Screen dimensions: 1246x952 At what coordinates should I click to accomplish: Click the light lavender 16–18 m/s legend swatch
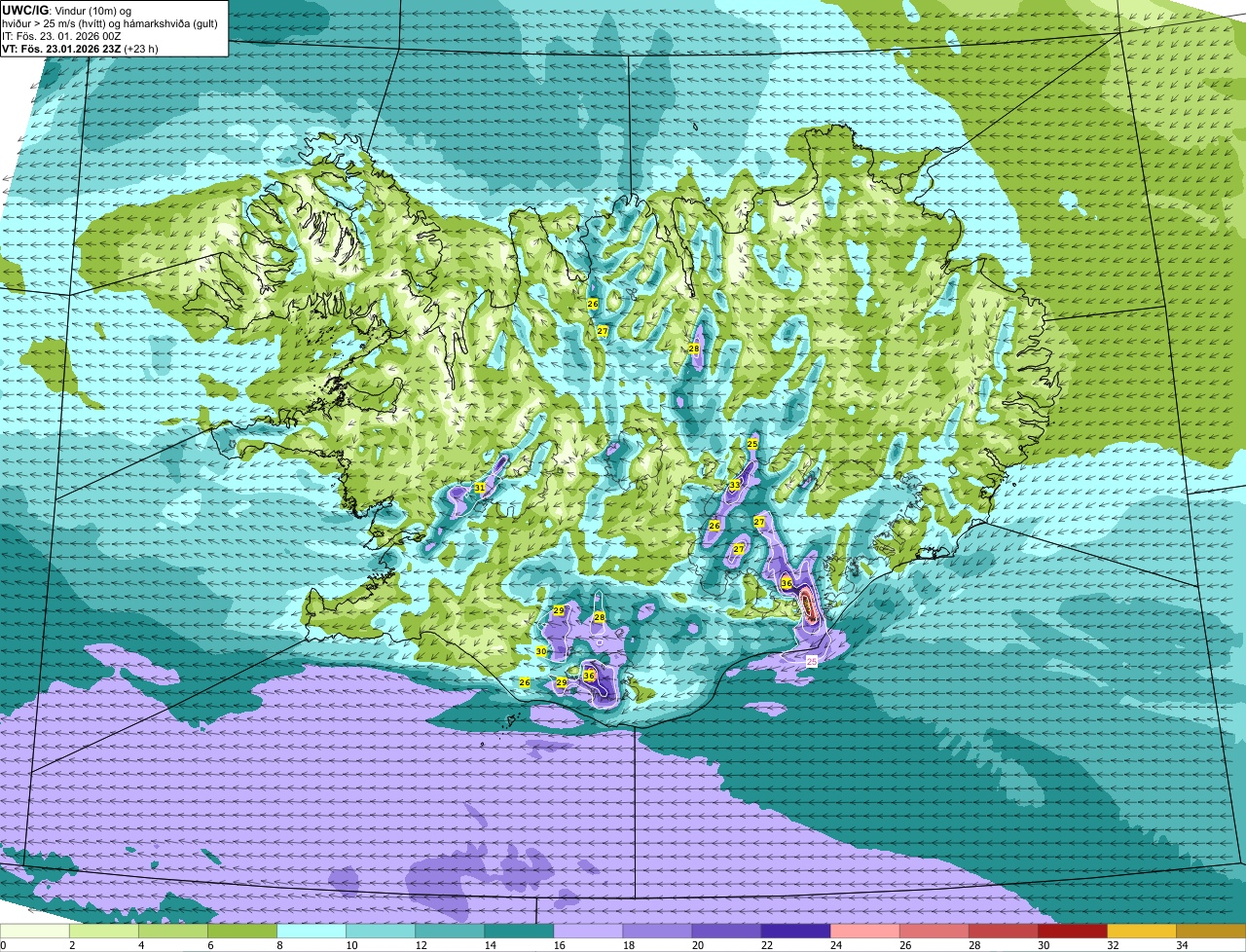[588, 931]
